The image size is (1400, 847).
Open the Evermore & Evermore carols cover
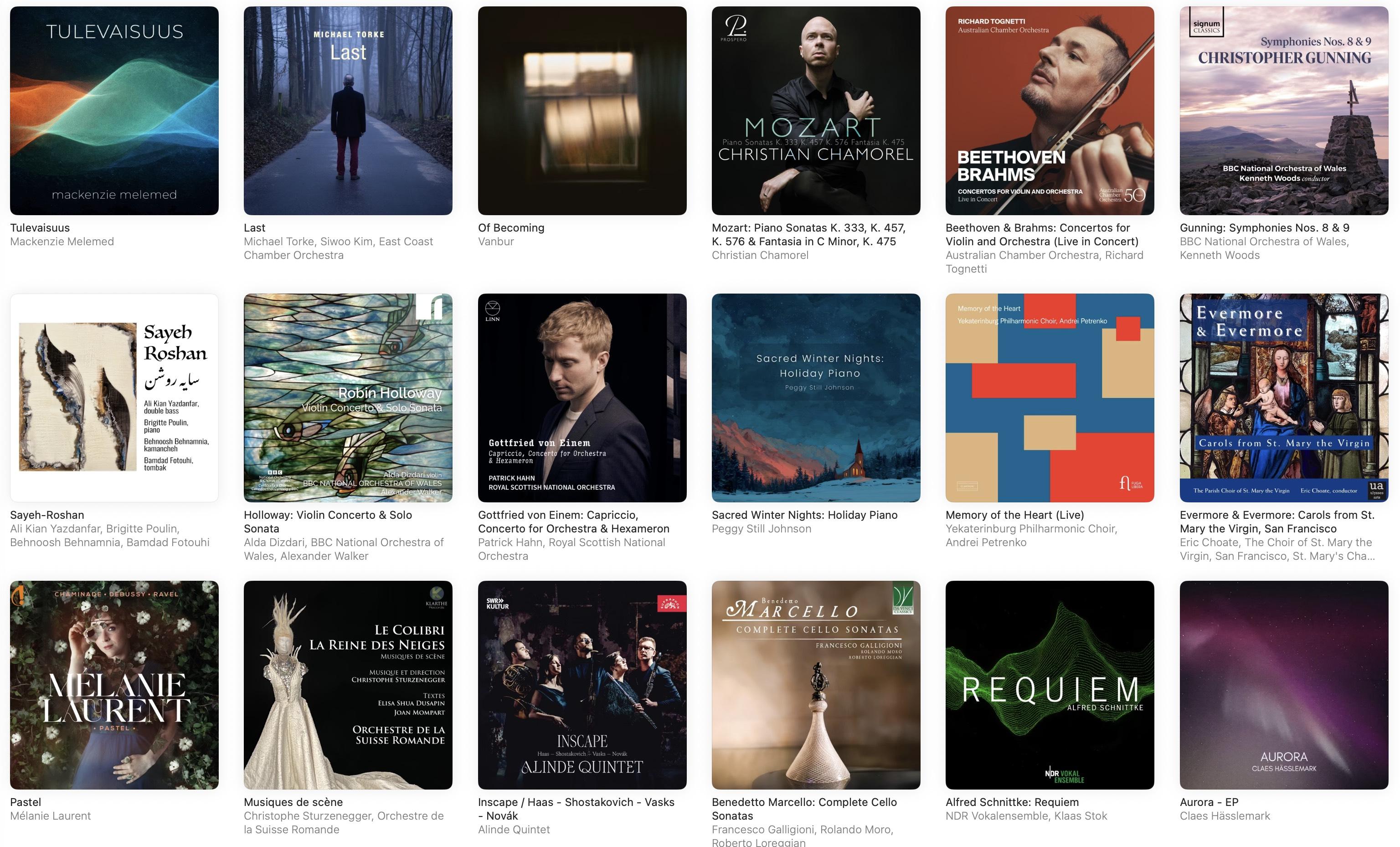coord(1283,398)
